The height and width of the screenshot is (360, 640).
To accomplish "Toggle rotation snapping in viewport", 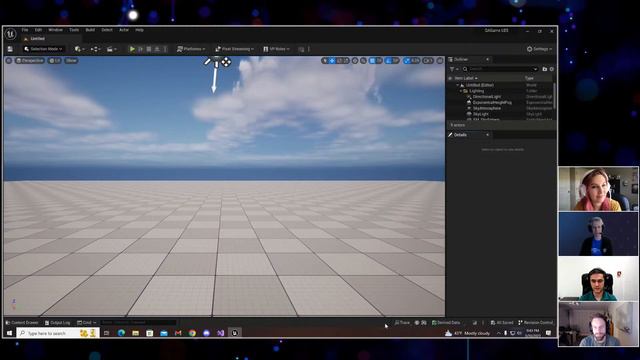I will click(389, 60).
